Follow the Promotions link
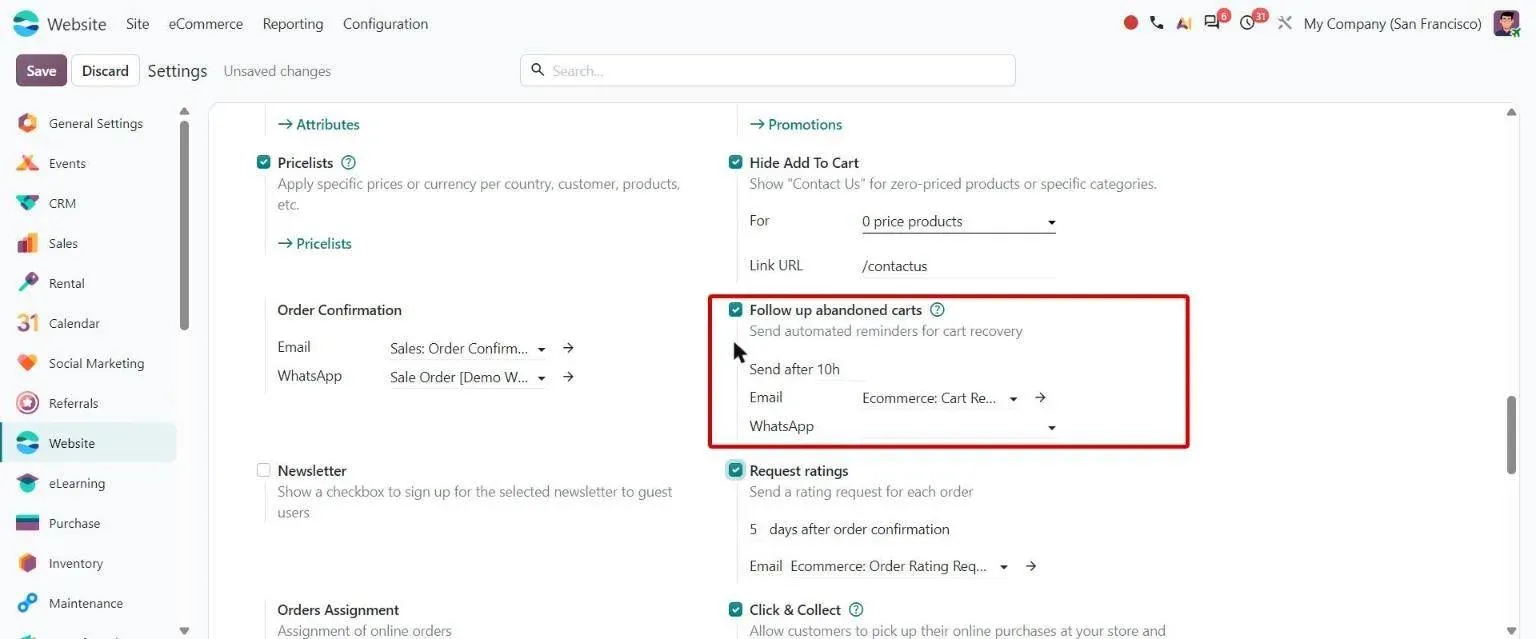Screen dimensions: 1536x639 pyautogui.click(x=796, y=124)
